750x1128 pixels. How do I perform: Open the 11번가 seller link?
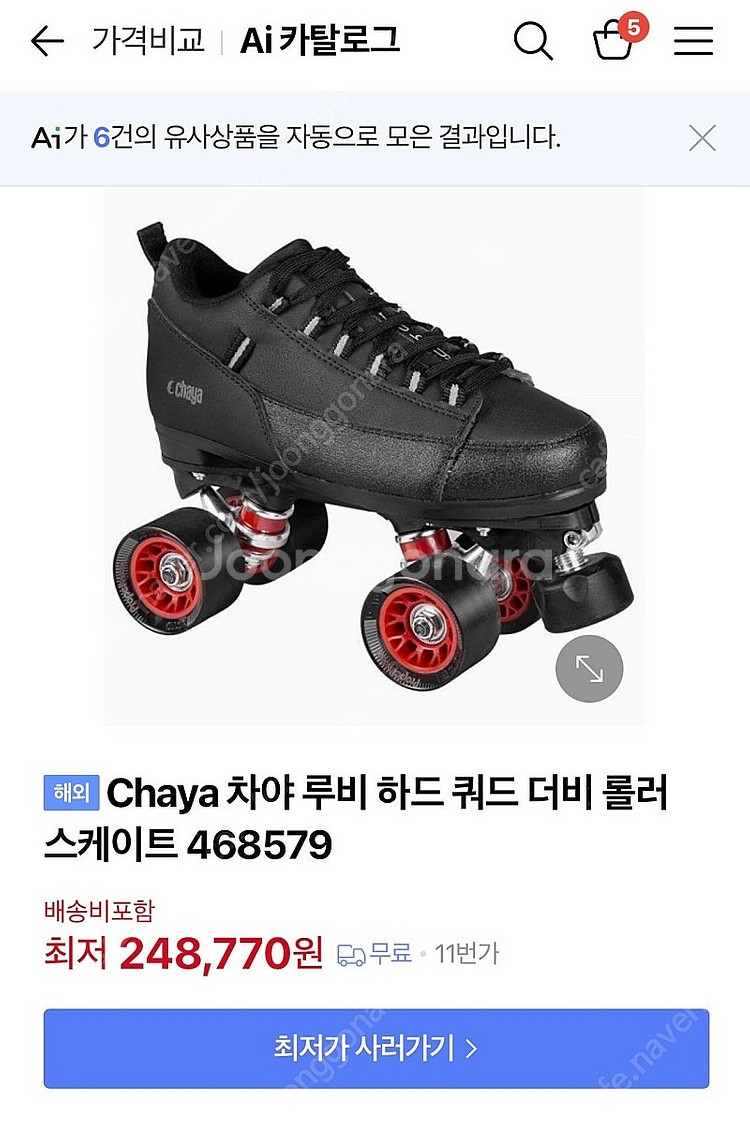coord(467,954)
